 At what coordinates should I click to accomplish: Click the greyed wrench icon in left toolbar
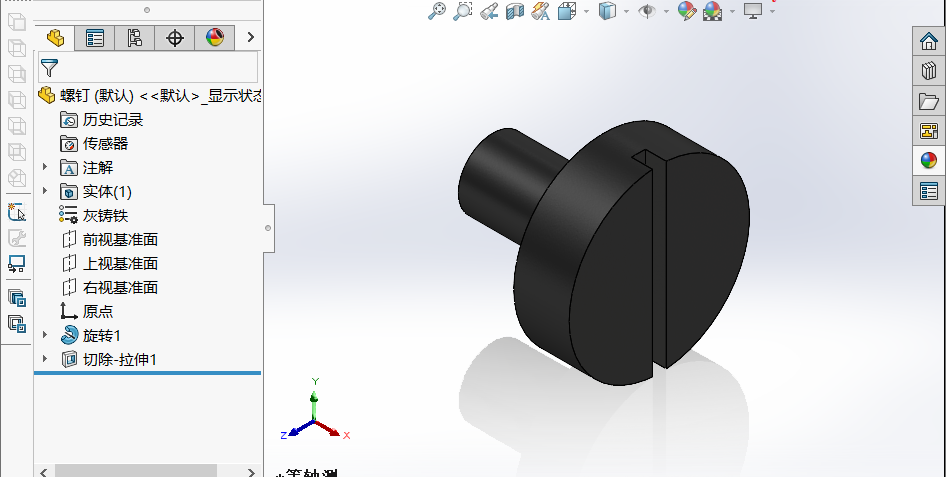click(16, 238)
